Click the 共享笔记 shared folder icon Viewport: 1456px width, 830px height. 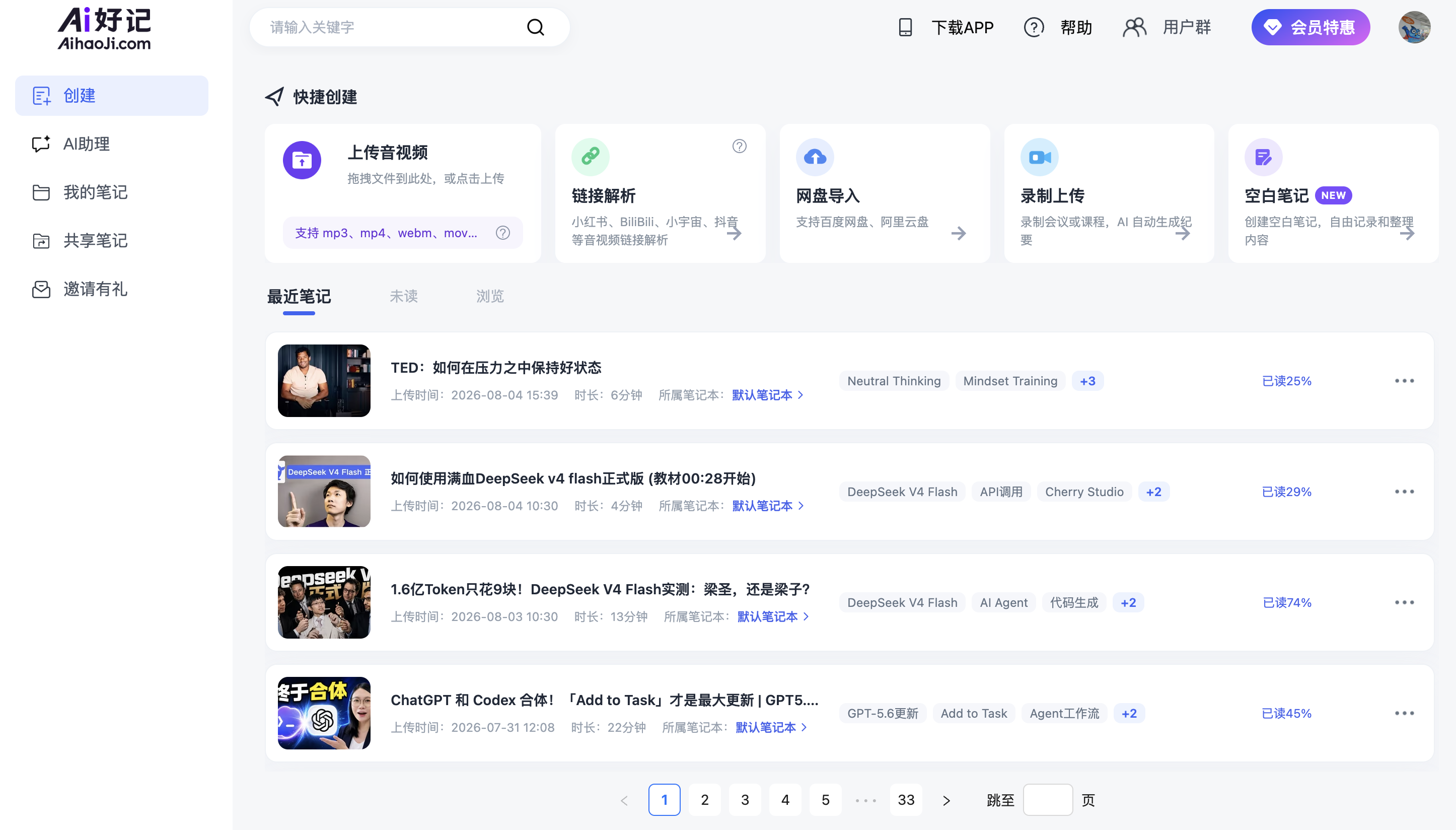pyautogui.click(x=41, y=241)
